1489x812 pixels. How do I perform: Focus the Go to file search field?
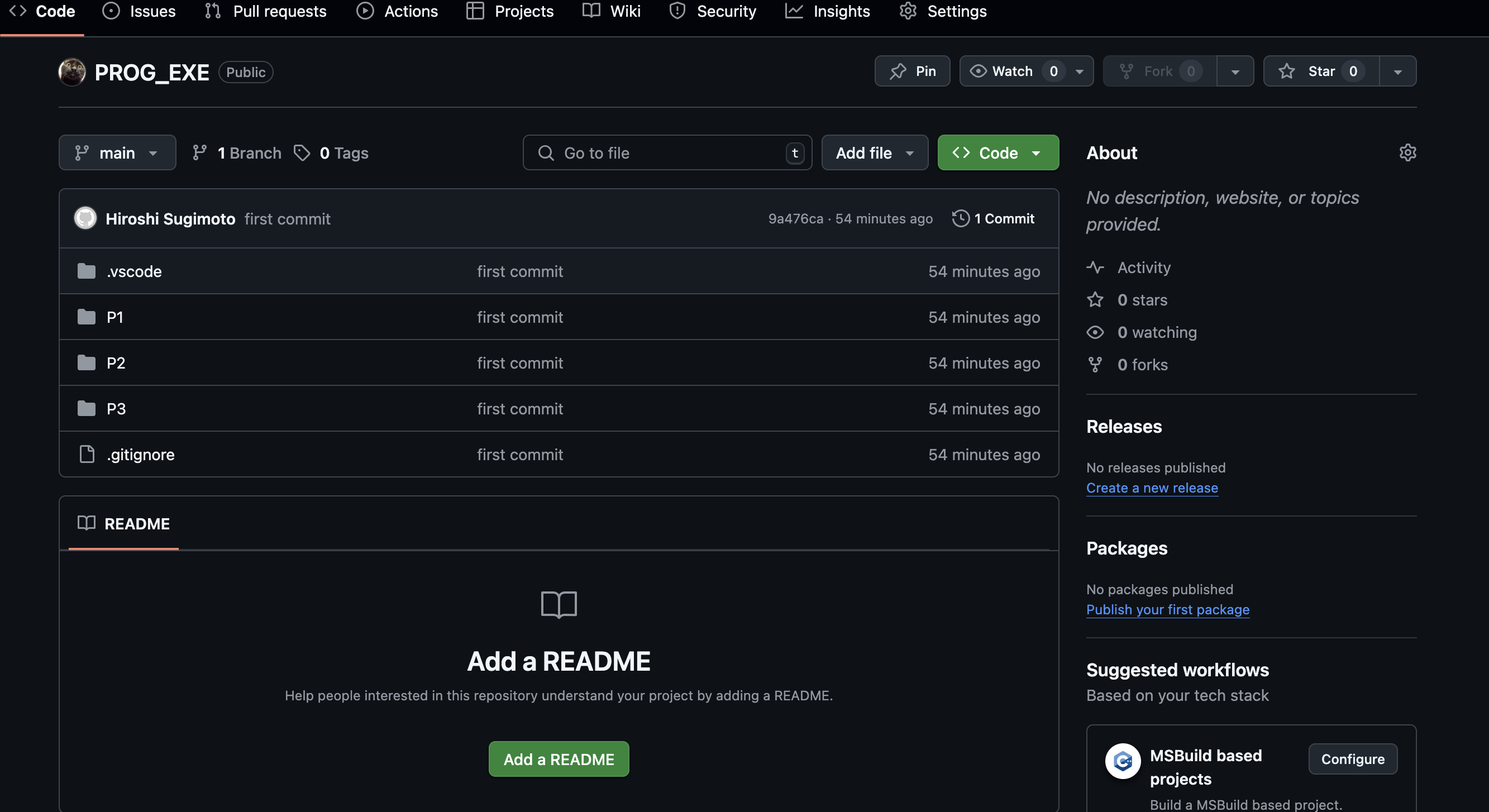(x=667, y=152)
